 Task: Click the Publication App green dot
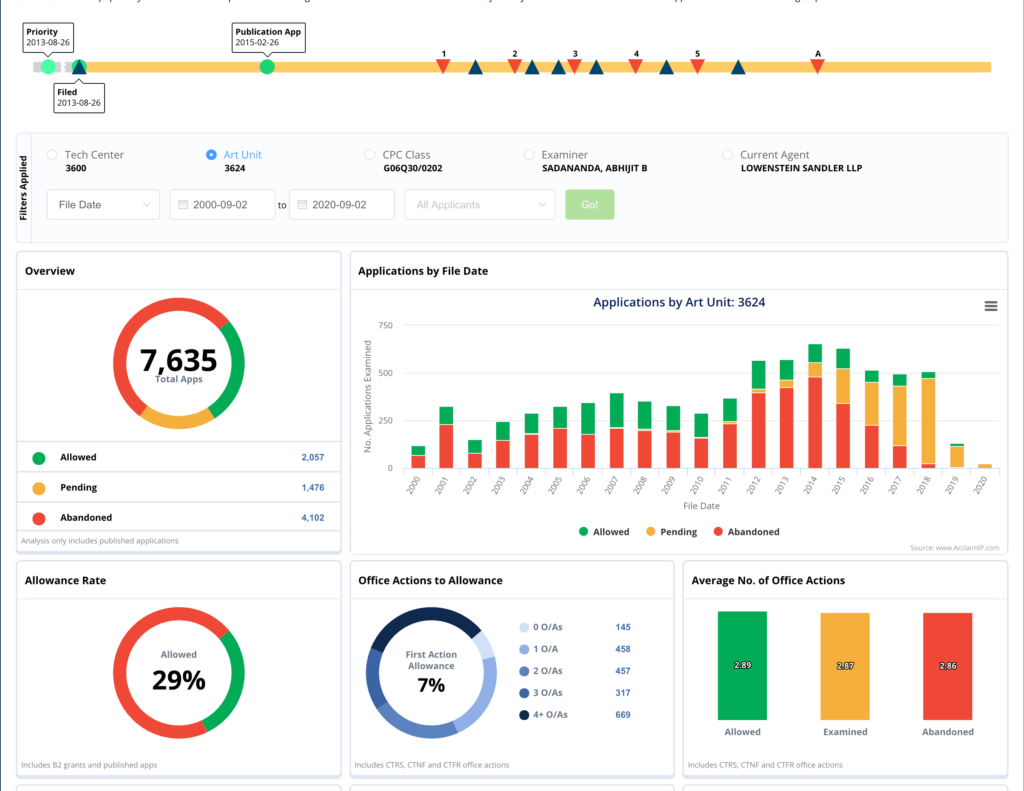(x=267, y=67)
